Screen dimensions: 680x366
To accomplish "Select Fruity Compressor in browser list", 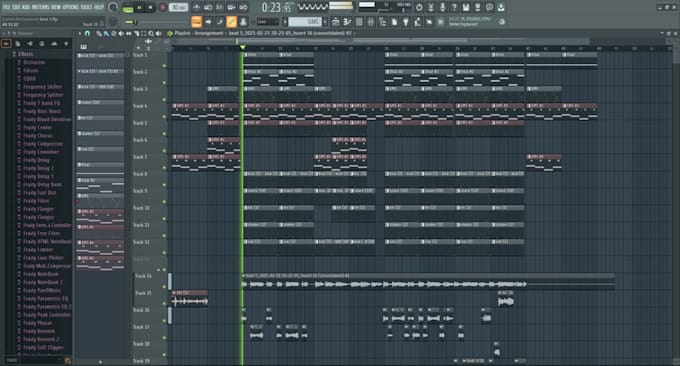I will pyautogui.click(x=43, y=144).
